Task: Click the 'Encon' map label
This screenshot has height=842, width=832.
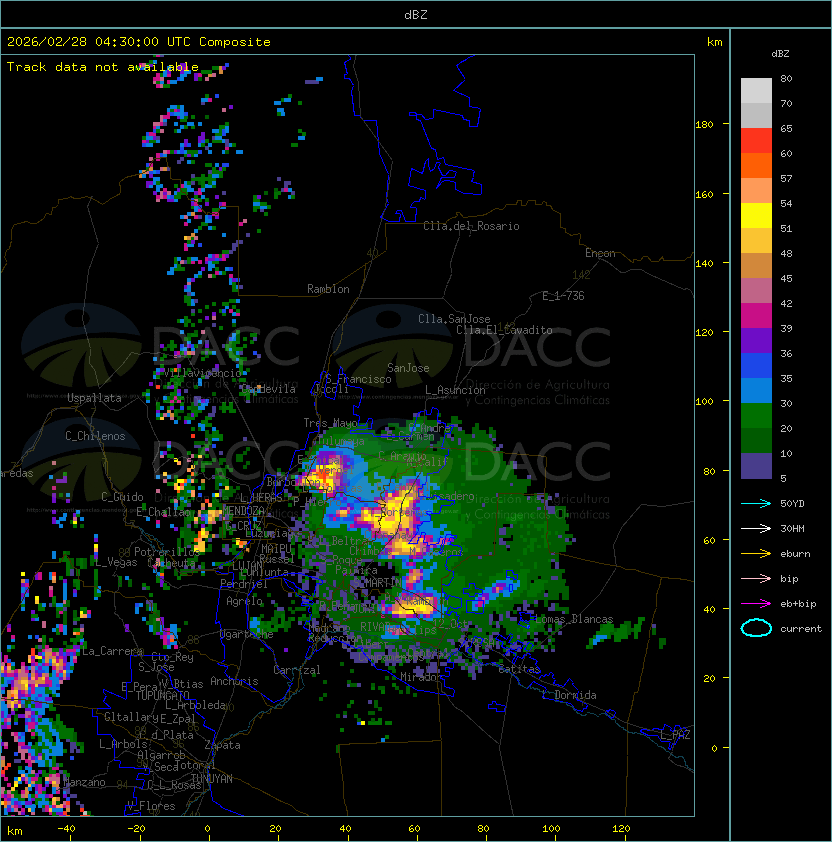Action: [600, 253]
